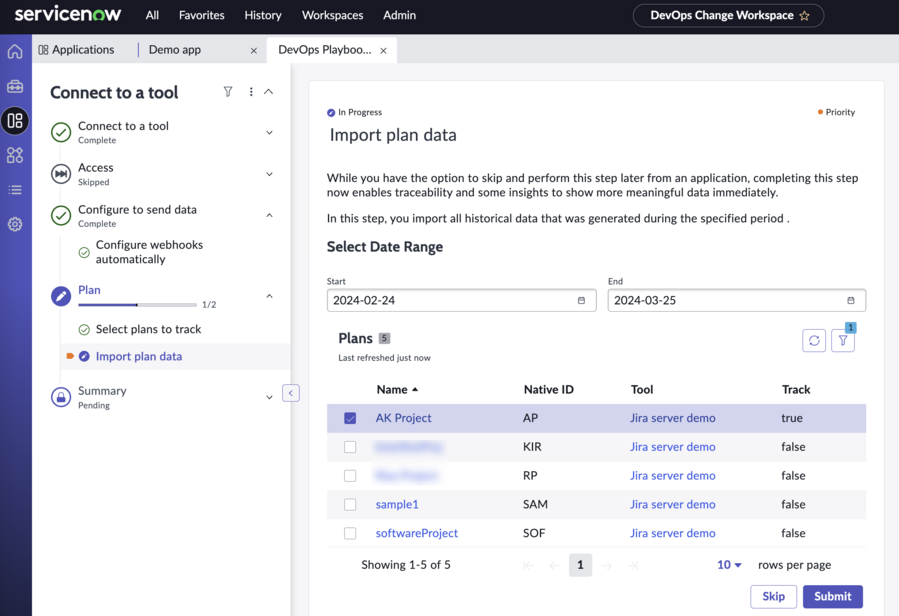This screenshot has height=616, width=899.
Task: Open the All menu
Action: click(152, 15)
